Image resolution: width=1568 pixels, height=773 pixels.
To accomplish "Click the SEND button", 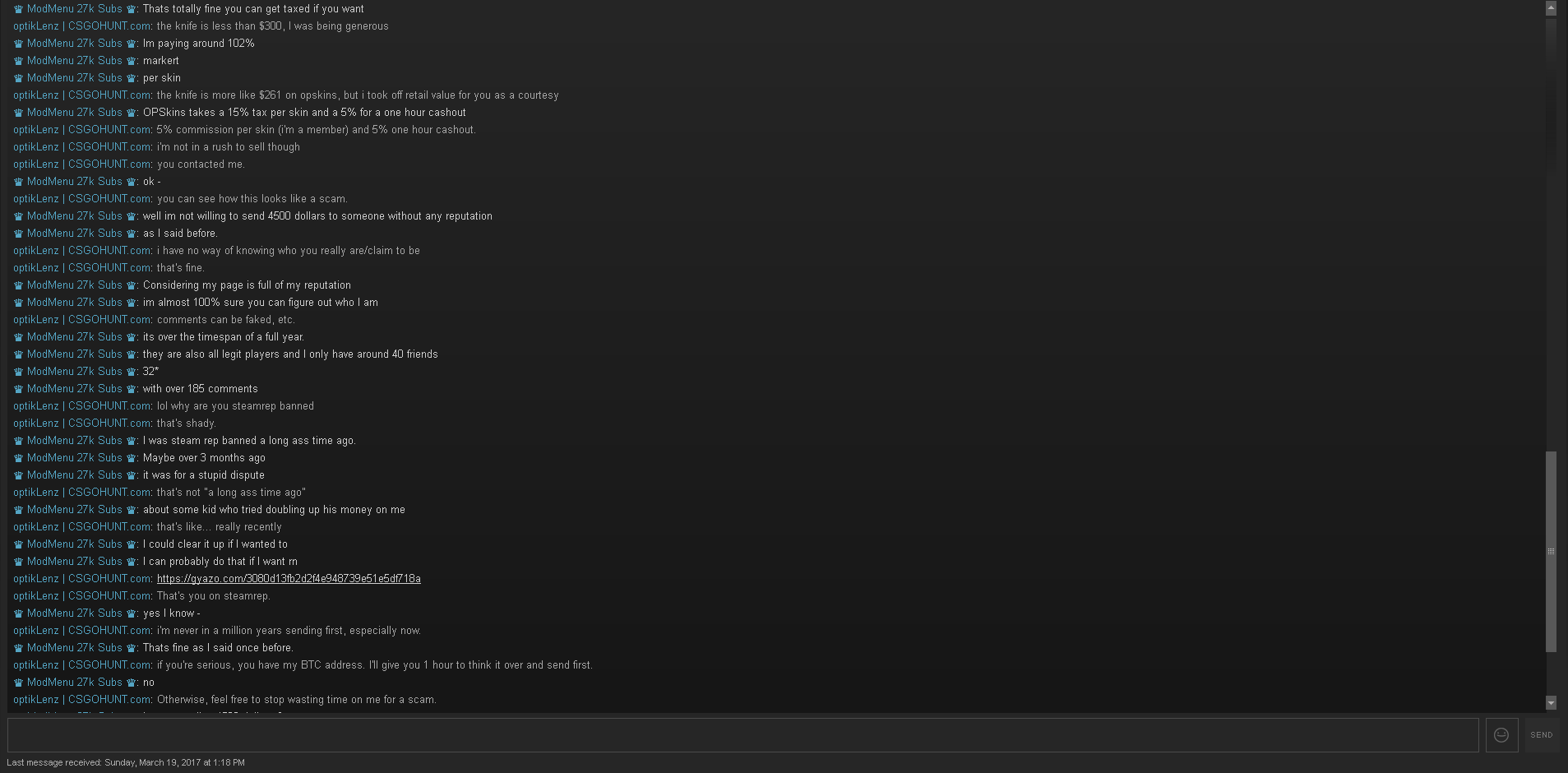I will coord(1542,735).
